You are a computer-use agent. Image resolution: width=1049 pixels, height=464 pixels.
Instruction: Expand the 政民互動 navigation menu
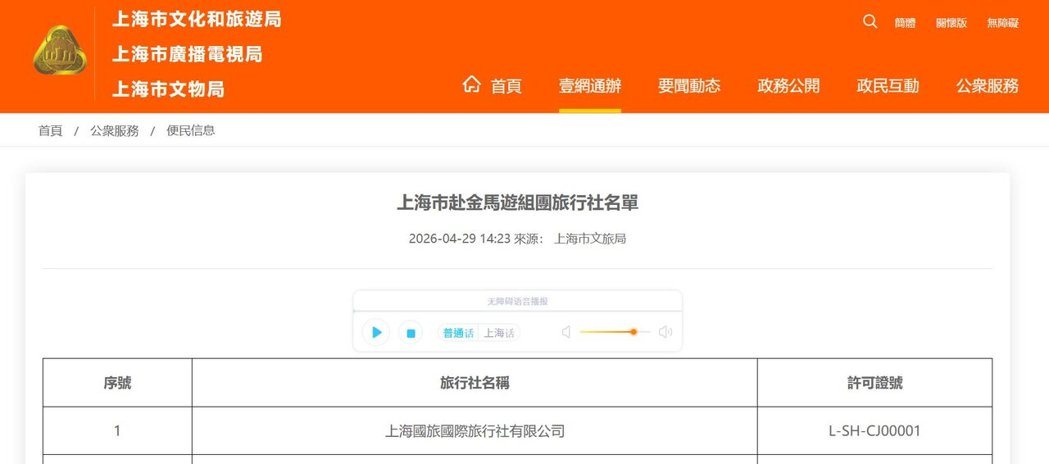887,86
